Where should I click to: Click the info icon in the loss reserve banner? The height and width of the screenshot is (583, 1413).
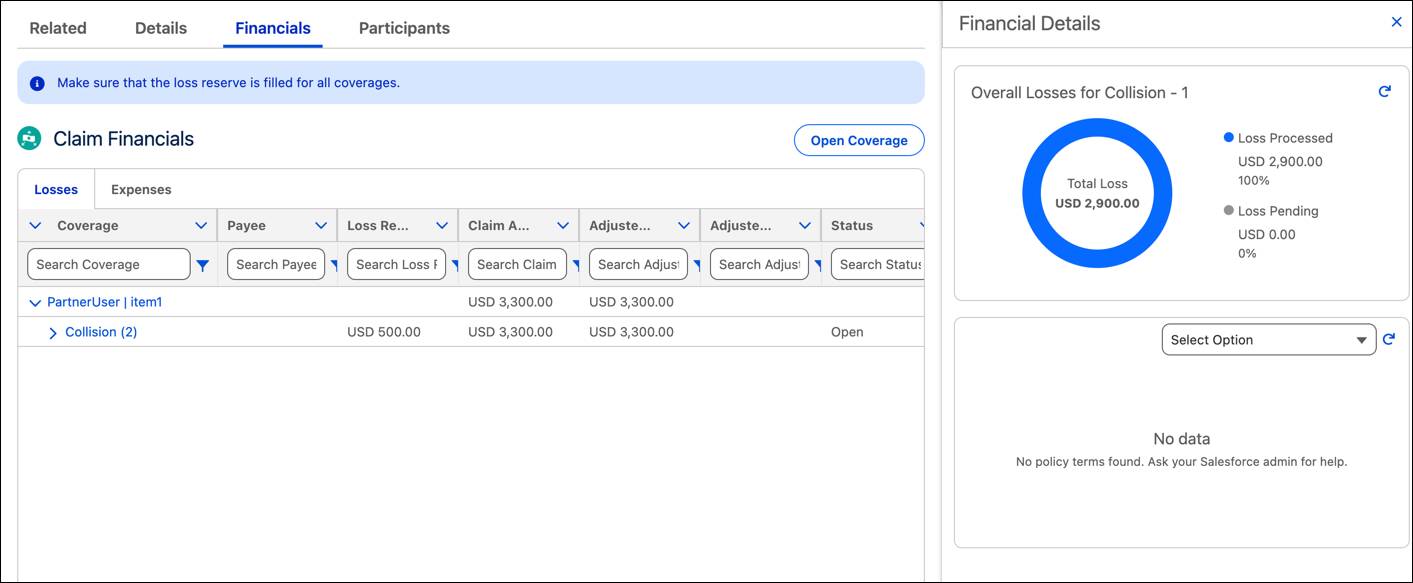coord(37,83)
